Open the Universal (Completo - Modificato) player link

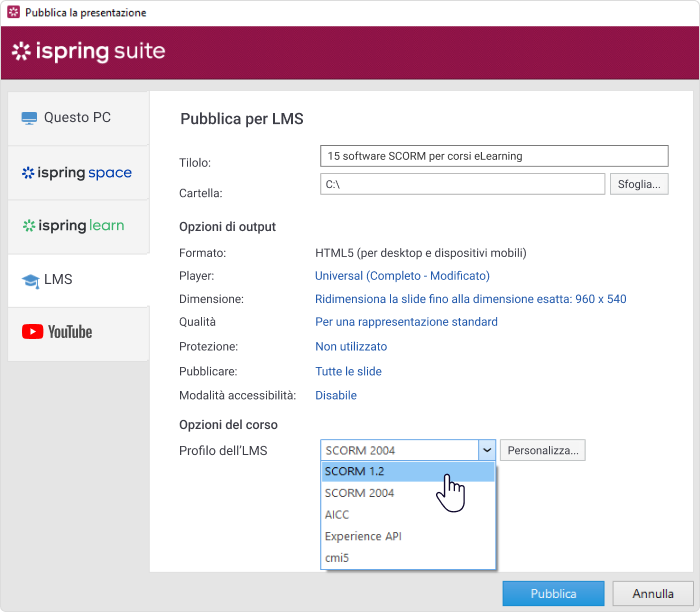coord(402,276)
